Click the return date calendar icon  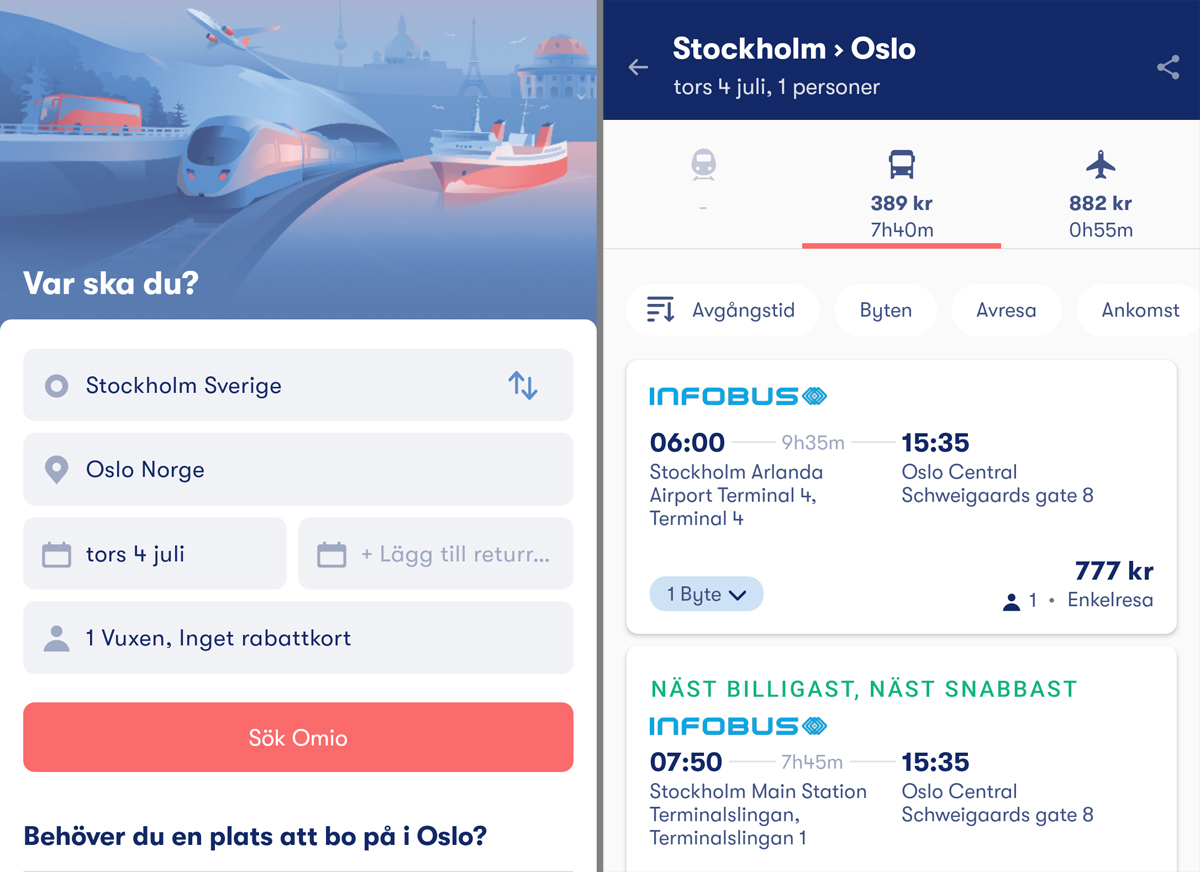(331, 554)
